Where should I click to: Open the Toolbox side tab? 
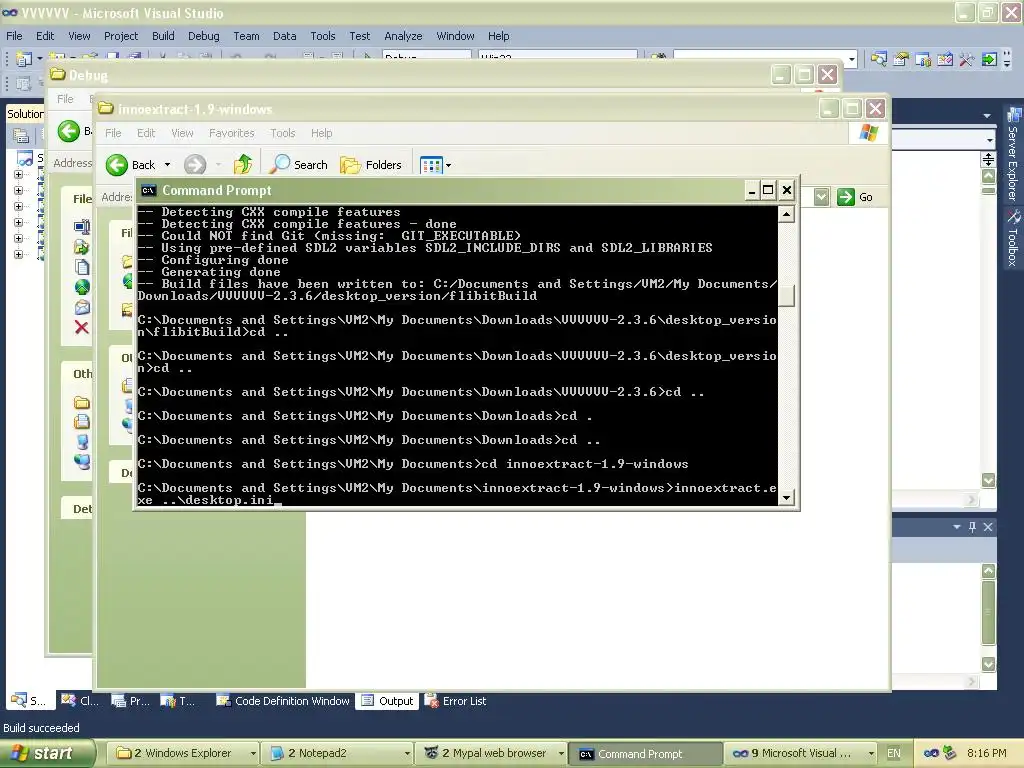coord(1014,239)
